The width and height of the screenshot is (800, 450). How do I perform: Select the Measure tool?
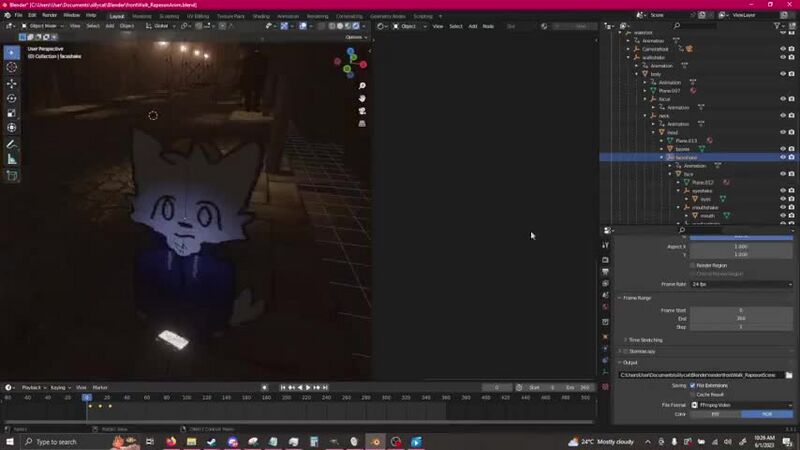12,159
